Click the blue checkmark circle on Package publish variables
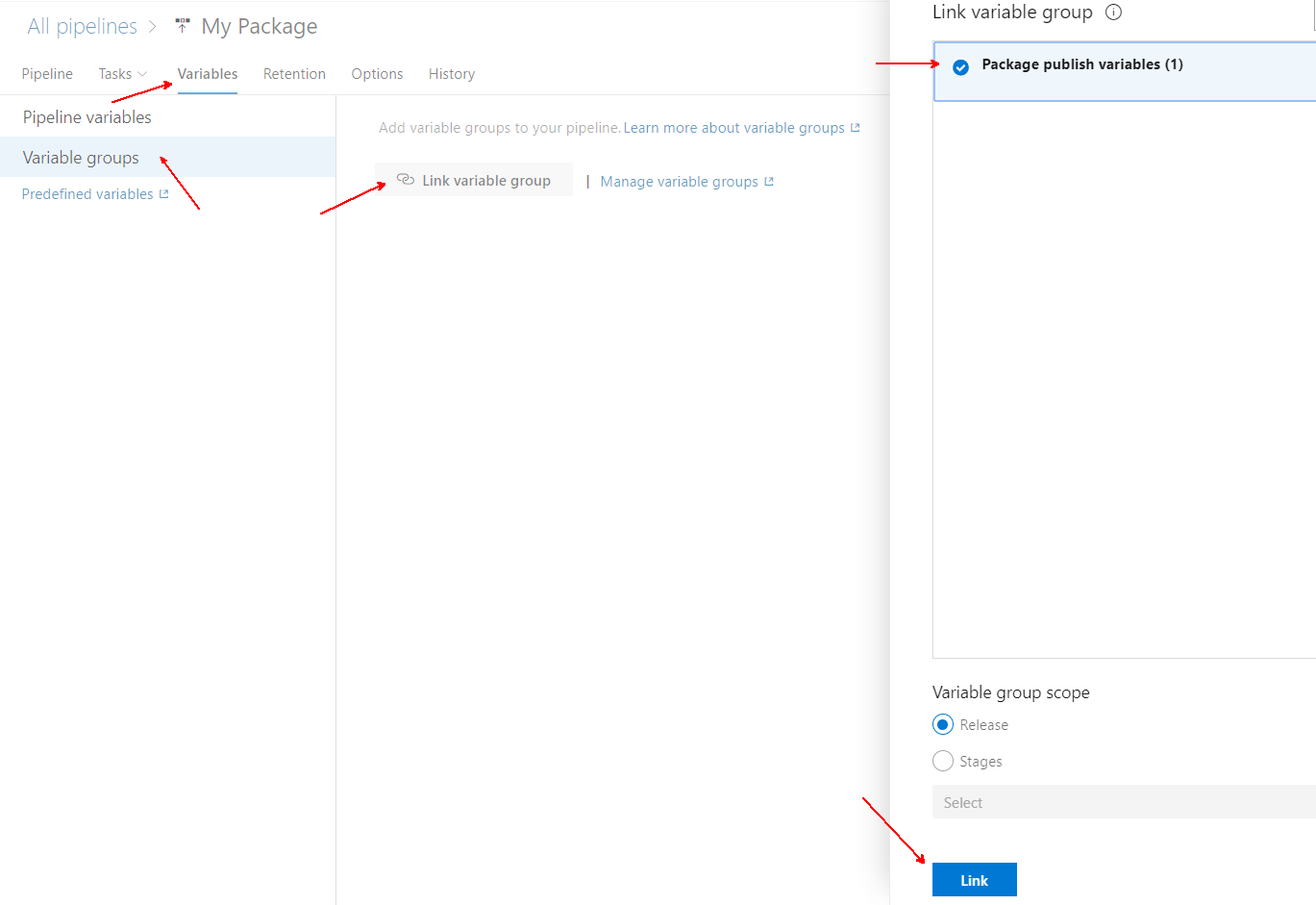Viewport: 1316px width, 905px height. click(x=961, y=67)
